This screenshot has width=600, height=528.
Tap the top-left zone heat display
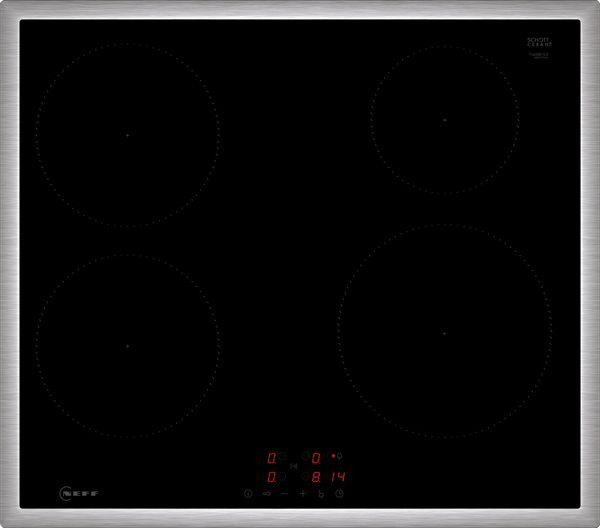[x=271, y=458]
